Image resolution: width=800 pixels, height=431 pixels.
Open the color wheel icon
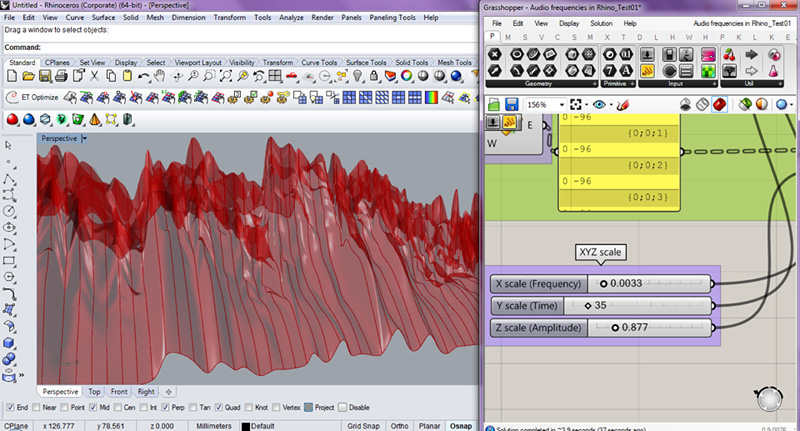pos(407,76)
